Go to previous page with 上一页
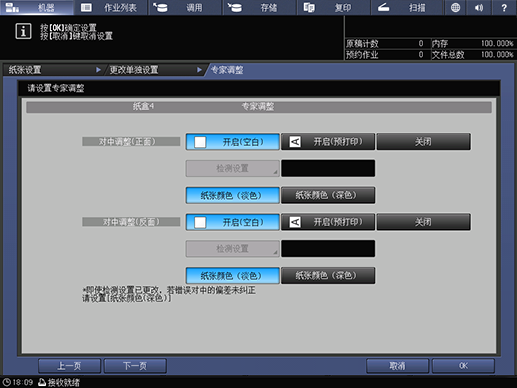The height and width of the screenshot is (388, 517). tap(69, 366)
